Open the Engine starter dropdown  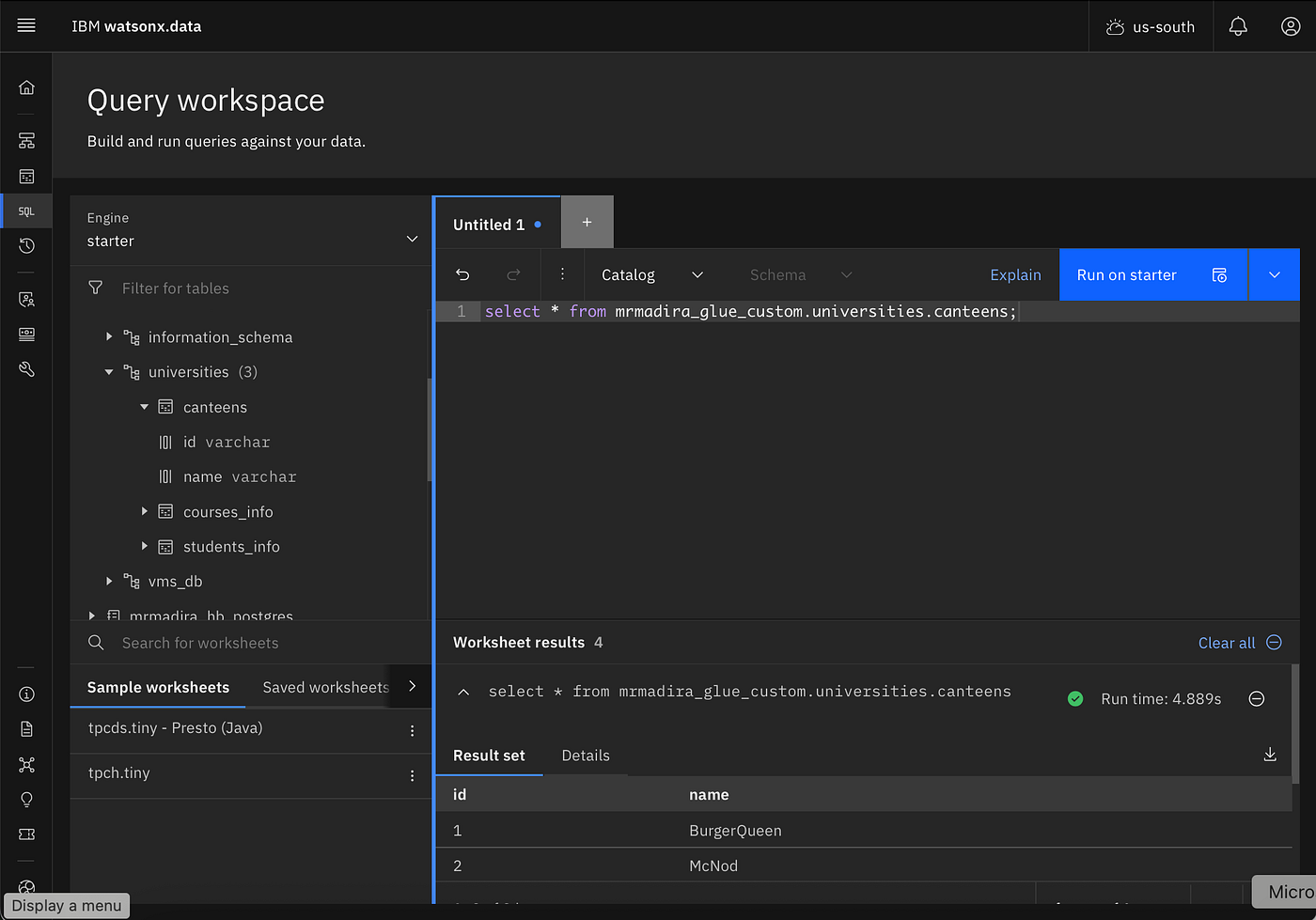252,230
